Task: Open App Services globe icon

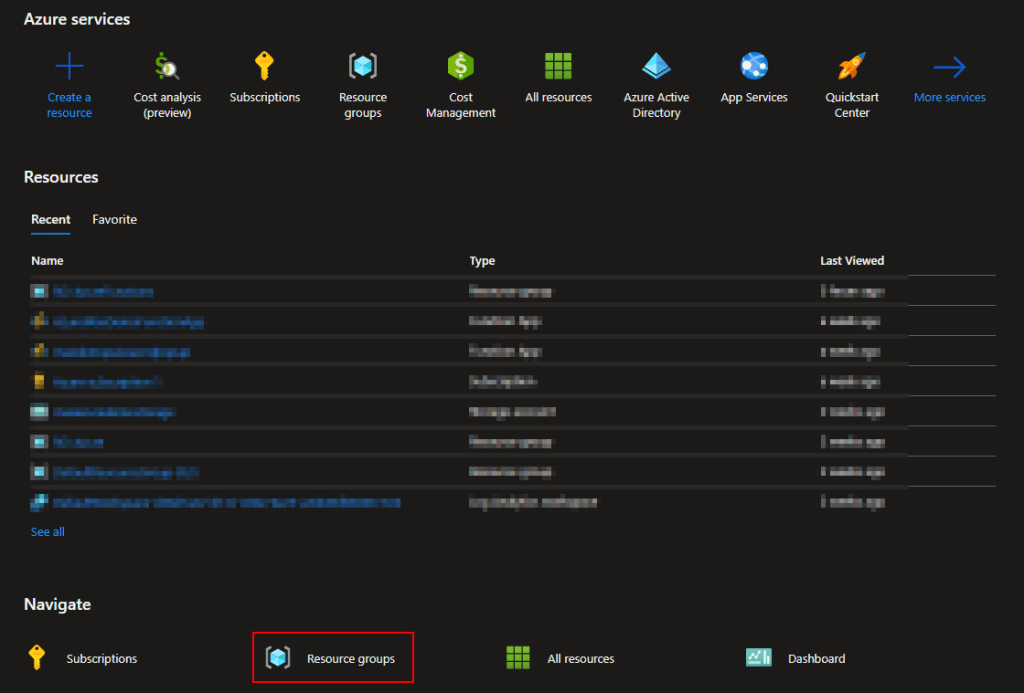Action: pyautogui.click(x=754, y=67)
